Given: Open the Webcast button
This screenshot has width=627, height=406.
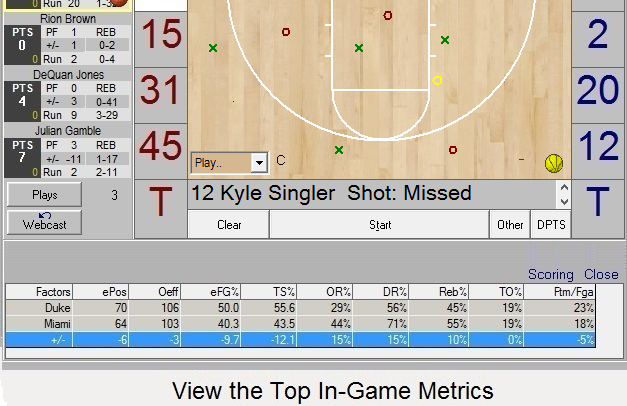Looking at the screenshot, I should [x=44, y=222].
